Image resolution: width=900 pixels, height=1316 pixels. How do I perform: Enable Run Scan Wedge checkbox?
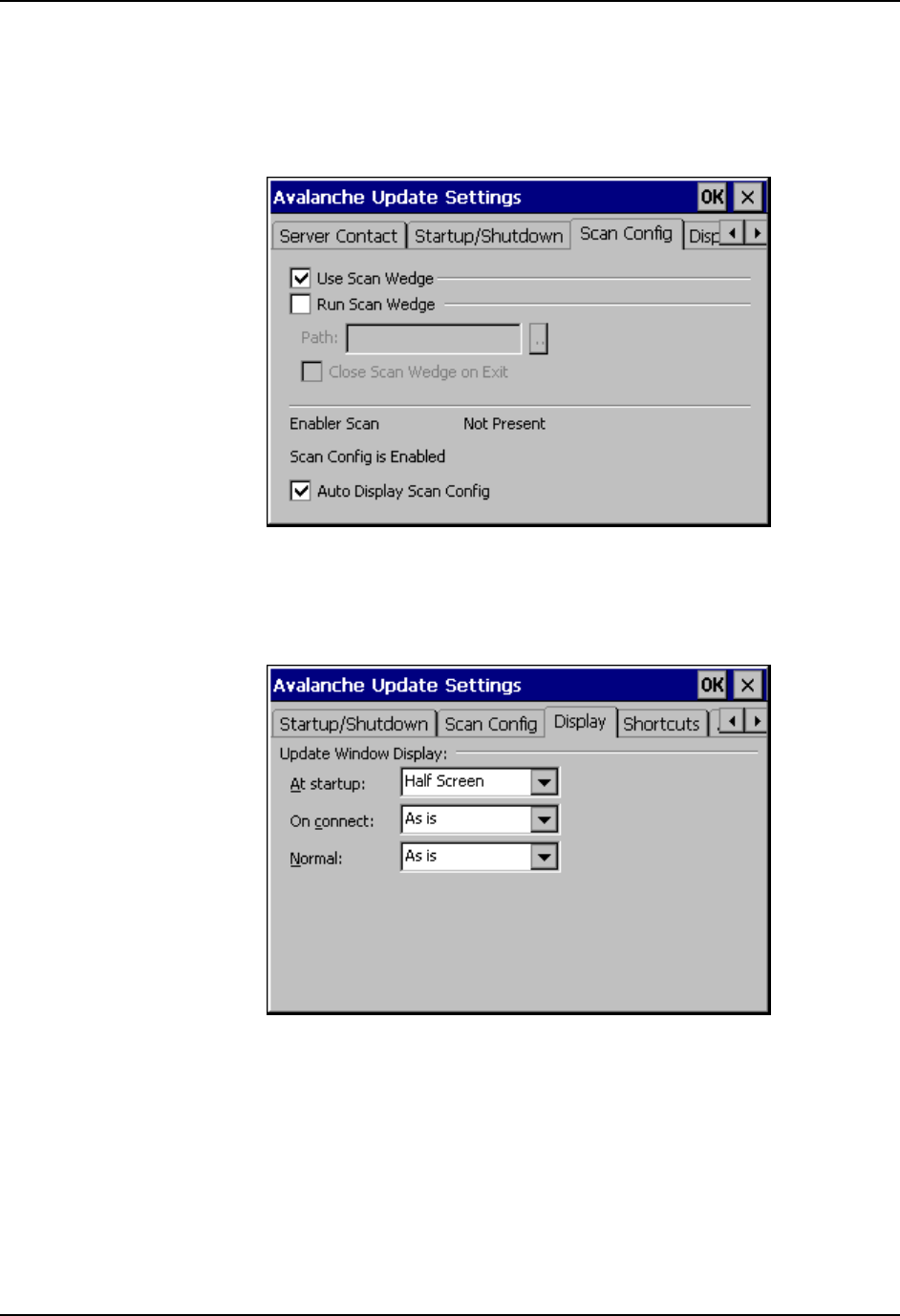pos(301,305)
